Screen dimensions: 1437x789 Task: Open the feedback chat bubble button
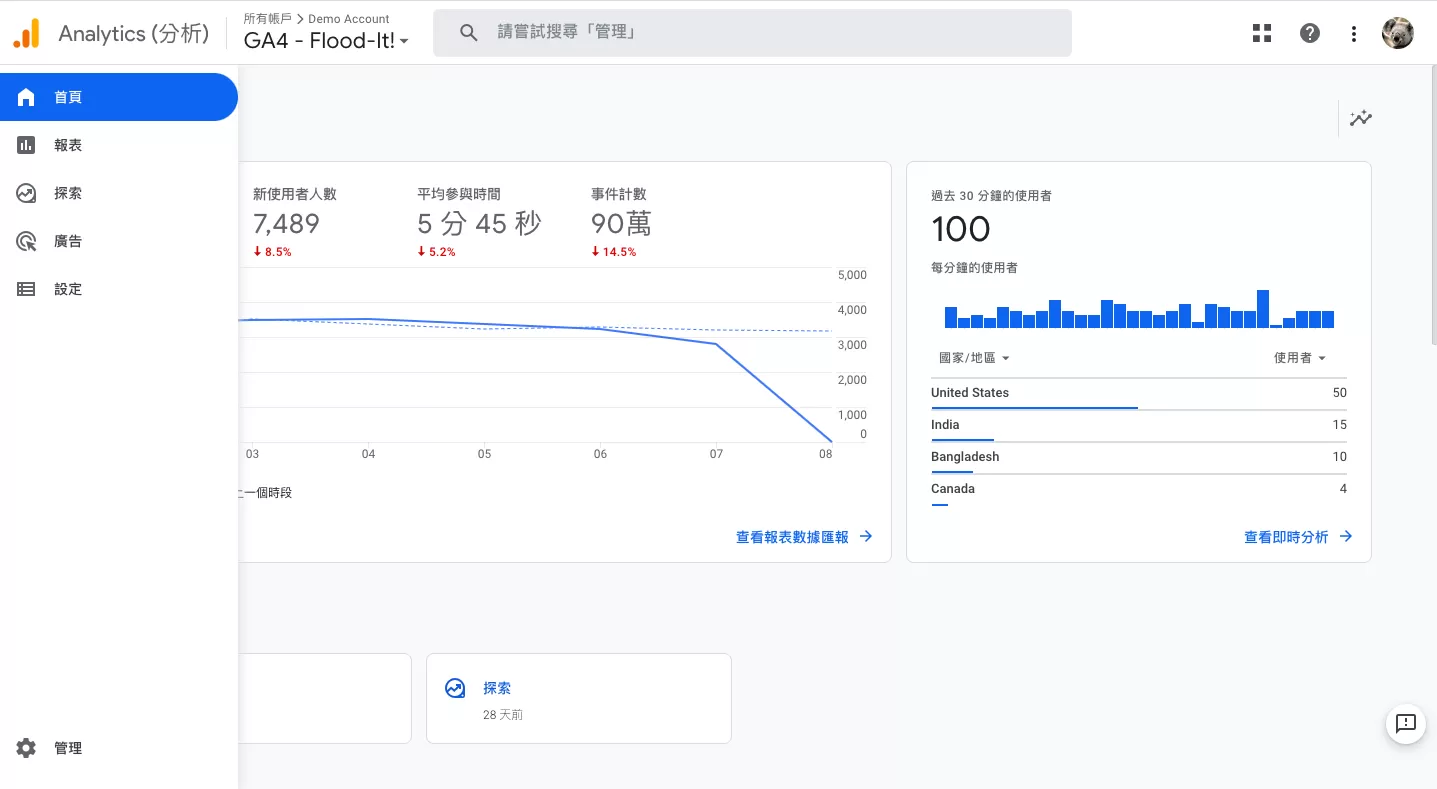point(1406,724)
